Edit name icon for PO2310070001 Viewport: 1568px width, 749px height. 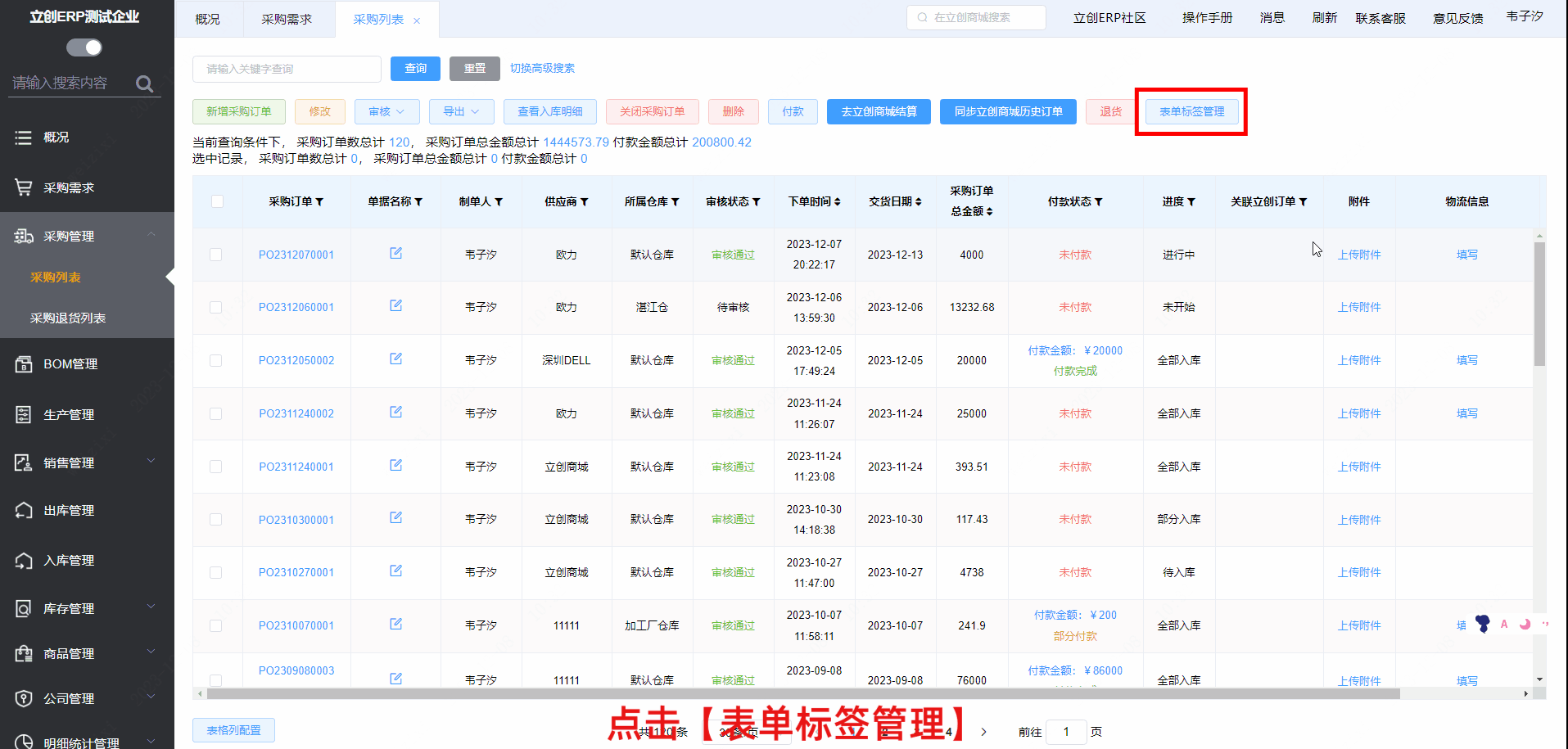click(396, 624)
